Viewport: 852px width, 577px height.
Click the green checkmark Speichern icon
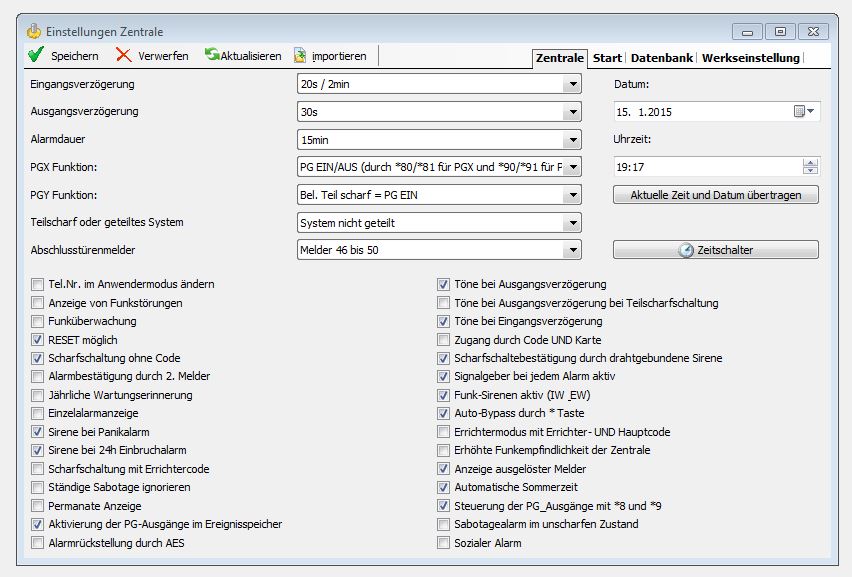[35, 56]
